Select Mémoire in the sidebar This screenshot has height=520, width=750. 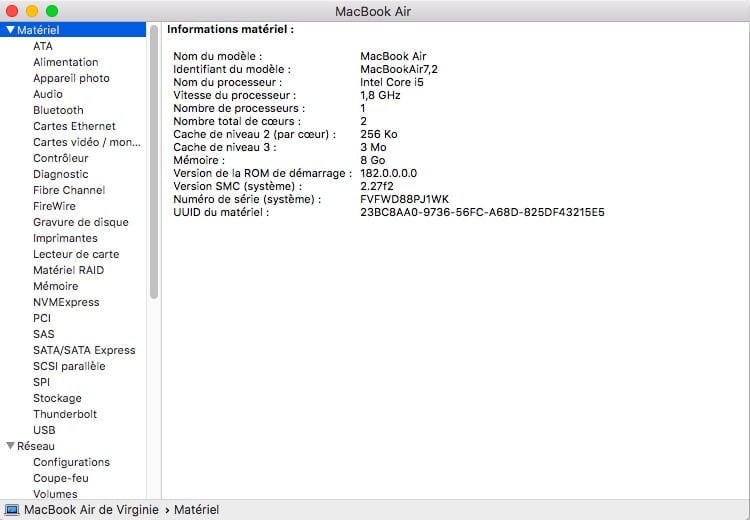pyautogui.click(x=55, y=286)
